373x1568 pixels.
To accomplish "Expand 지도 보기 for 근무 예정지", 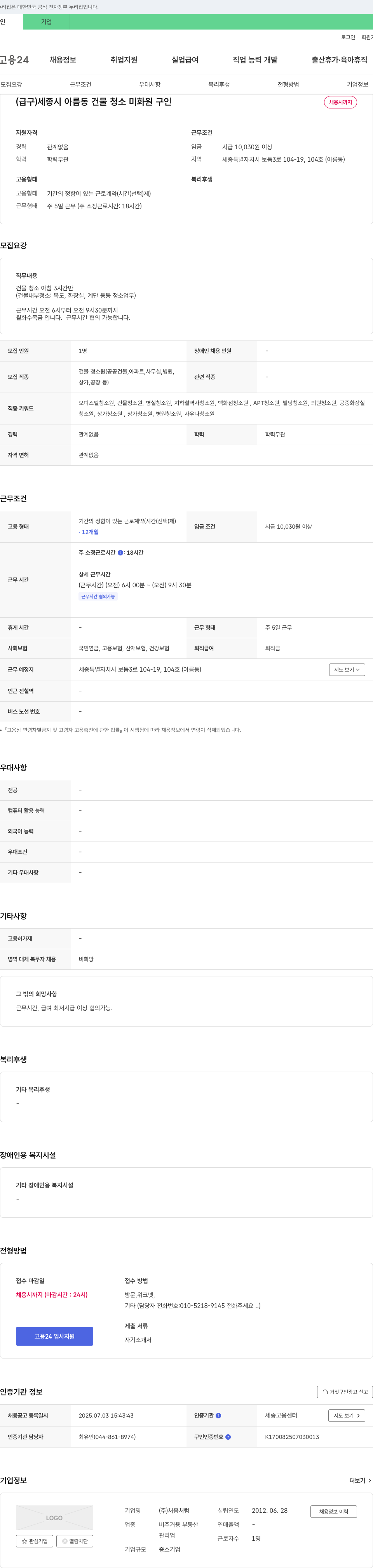I will 347,670.
